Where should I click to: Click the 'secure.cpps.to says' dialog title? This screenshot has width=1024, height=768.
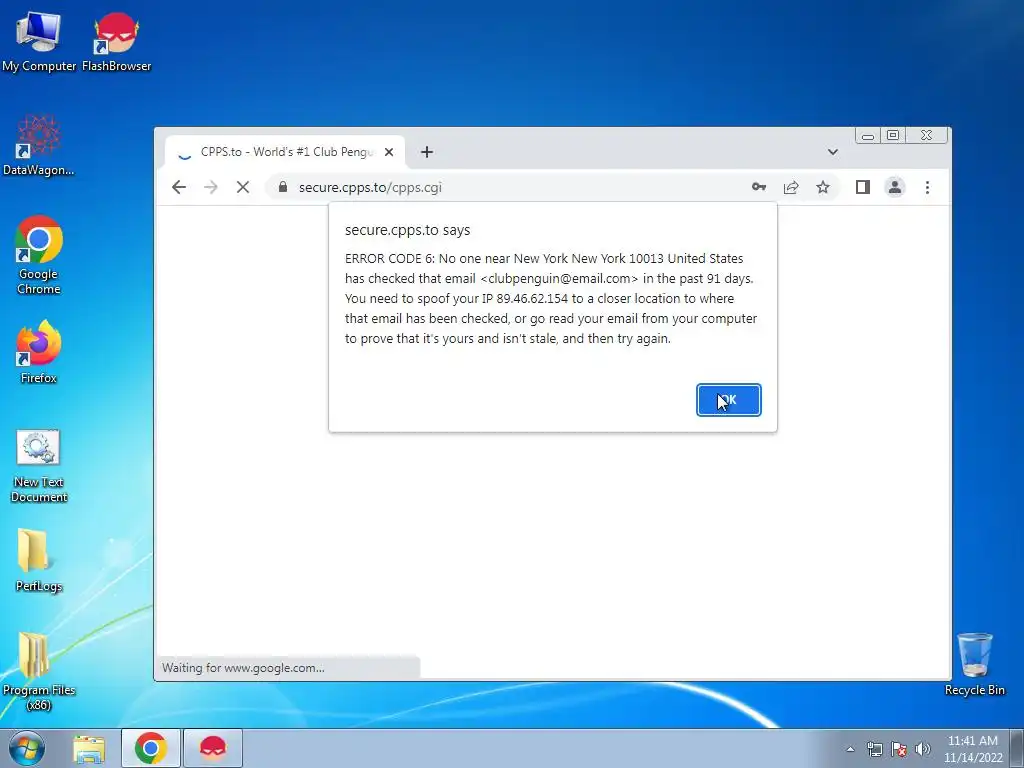(408, 230)
